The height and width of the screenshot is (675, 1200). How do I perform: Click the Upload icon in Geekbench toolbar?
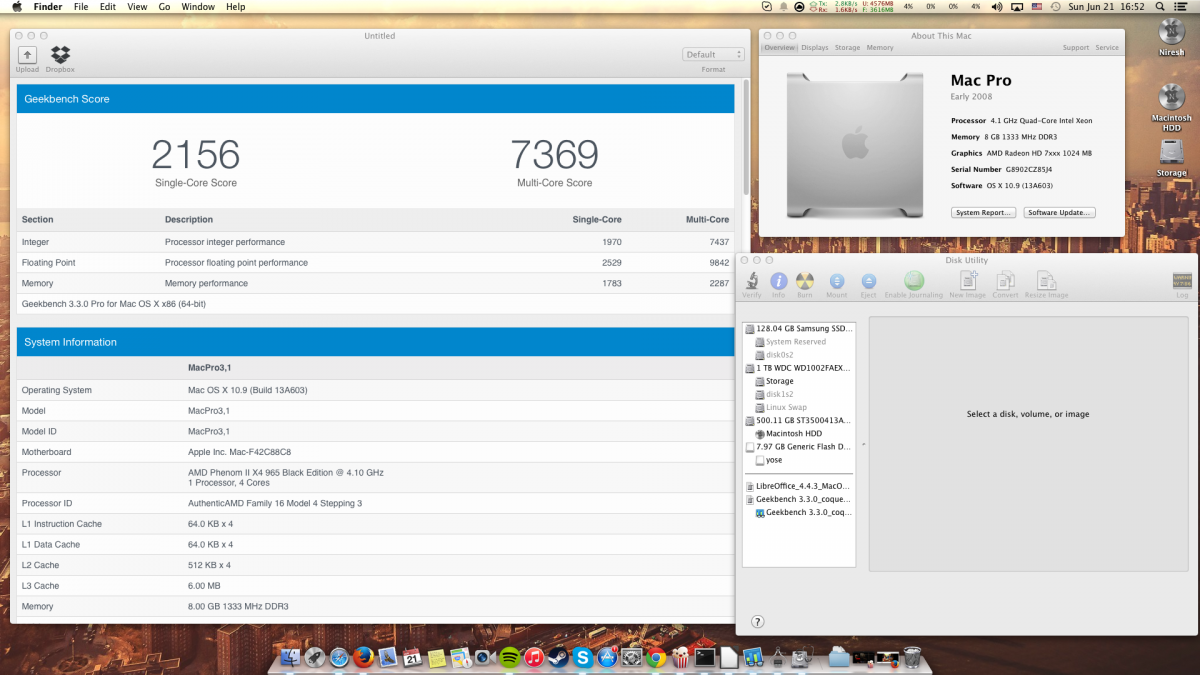pos(27,56)
